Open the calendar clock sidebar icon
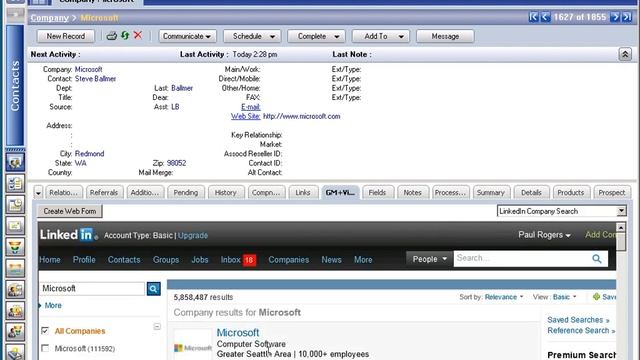Image resolution: width=640 pixels, height=360 pixels. coord(15,205)
